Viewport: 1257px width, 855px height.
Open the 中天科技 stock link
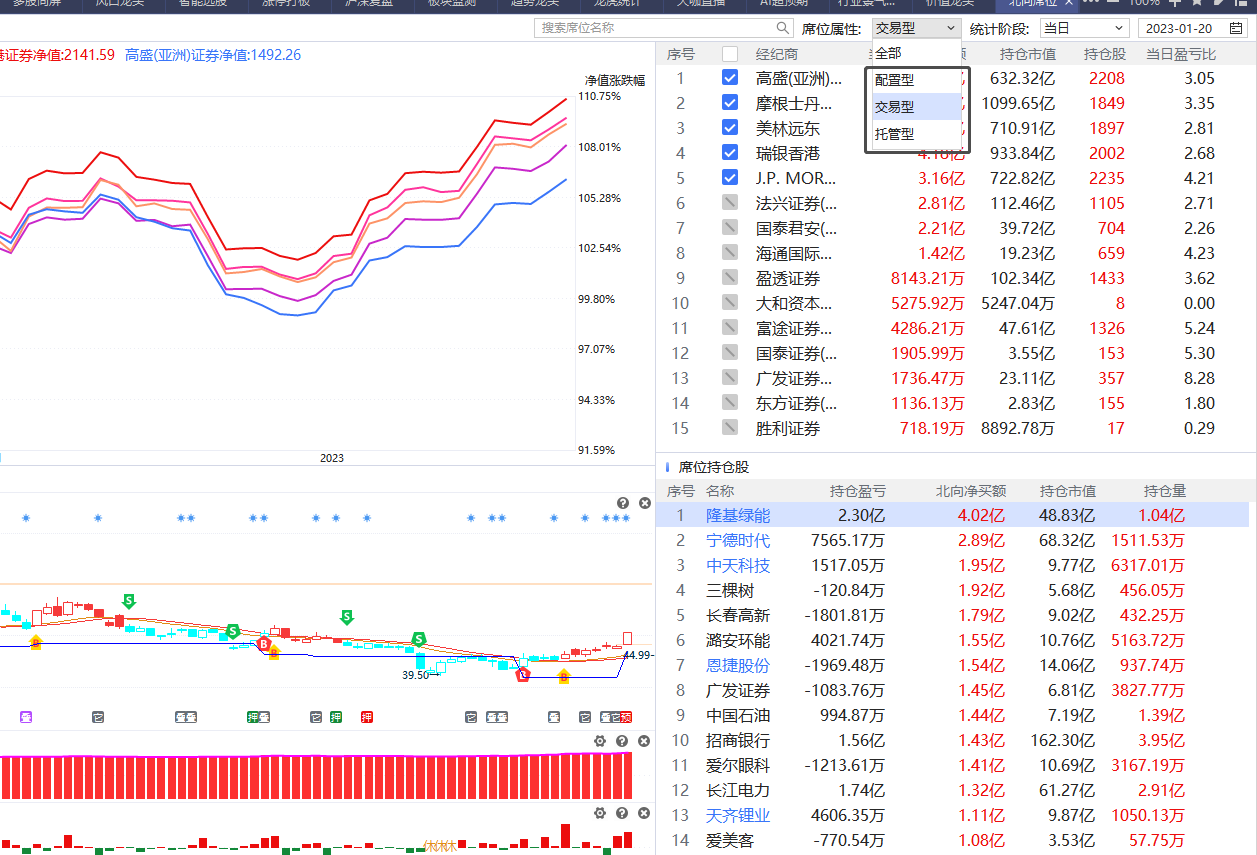point(738,565)
